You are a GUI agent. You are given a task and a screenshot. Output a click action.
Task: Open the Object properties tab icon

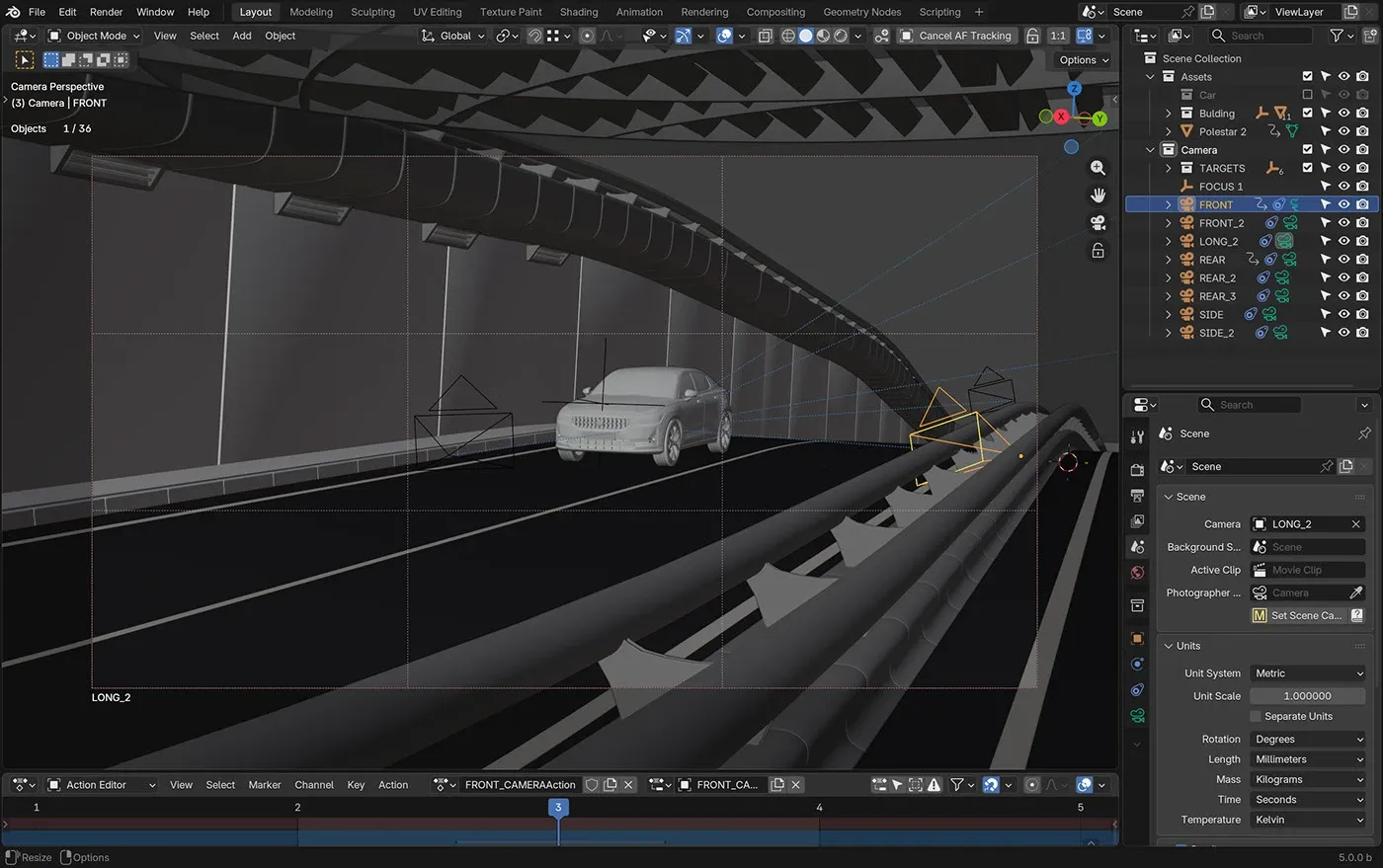(1137, 639)
